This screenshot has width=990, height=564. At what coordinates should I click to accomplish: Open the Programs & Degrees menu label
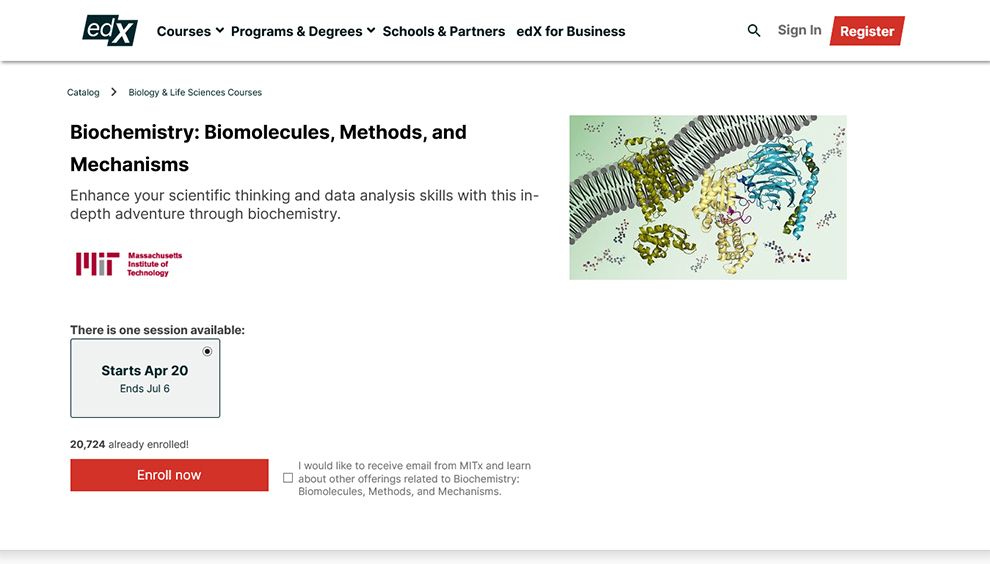coord(296,31)
